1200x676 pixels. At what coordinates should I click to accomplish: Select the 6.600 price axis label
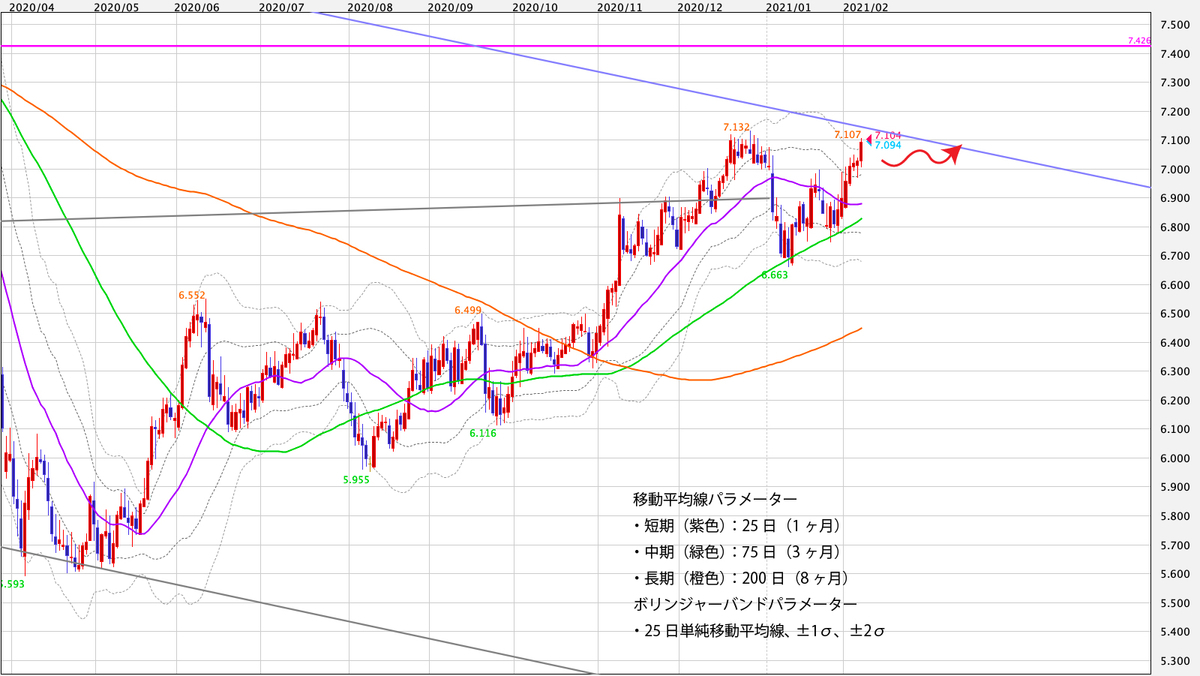point(1174,286)
